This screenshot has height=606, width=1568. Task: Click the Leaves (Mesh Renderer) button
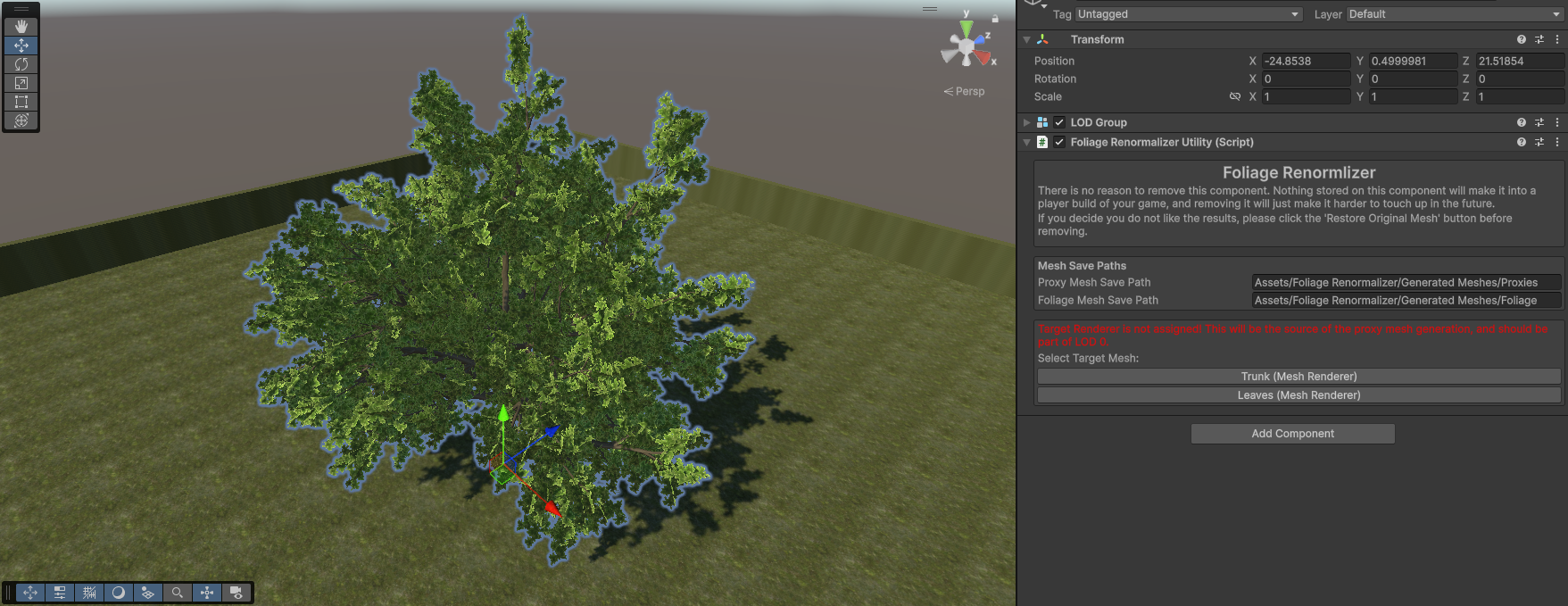1298,395
